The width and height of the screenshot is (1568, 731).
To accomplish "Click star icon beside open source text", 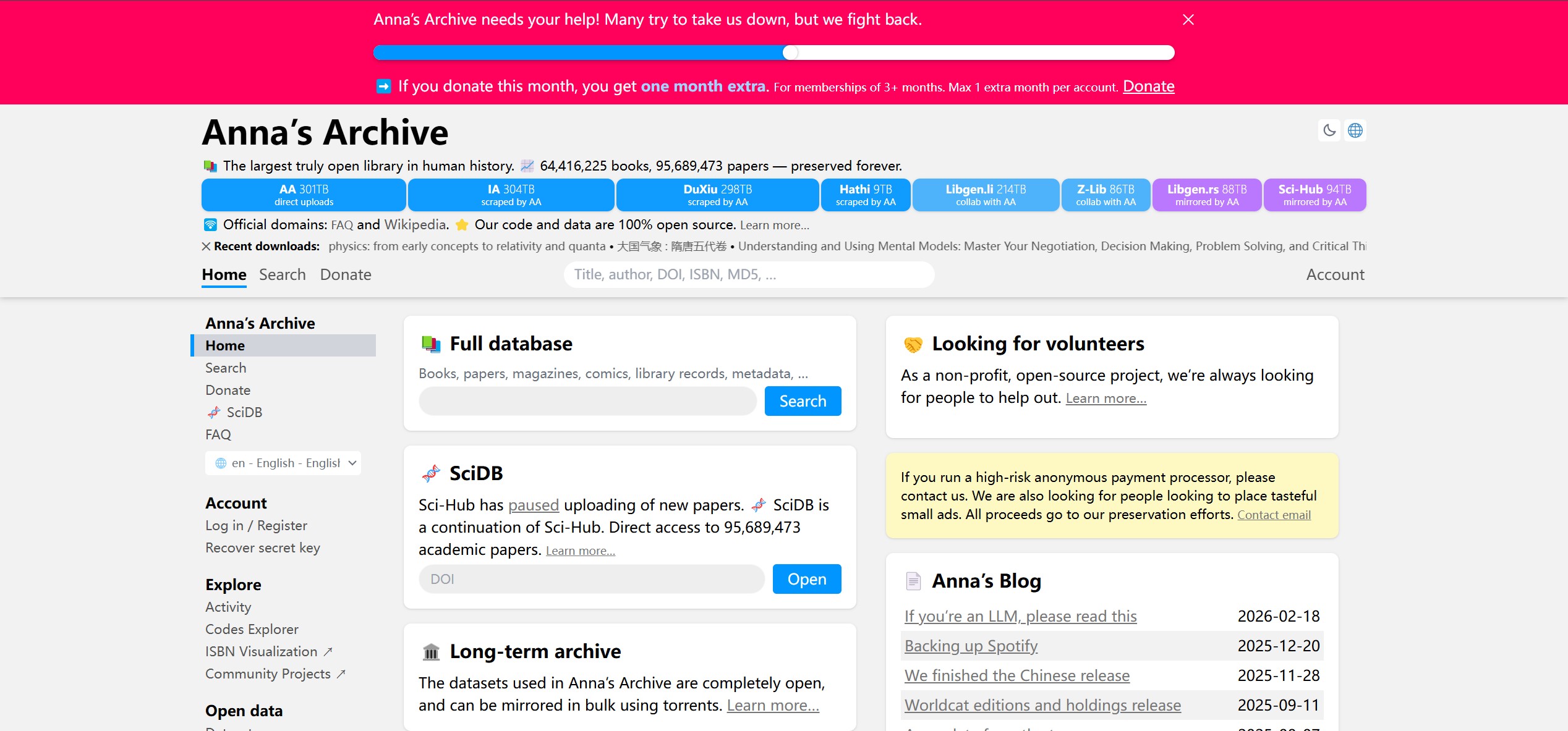I will [461, 225].
